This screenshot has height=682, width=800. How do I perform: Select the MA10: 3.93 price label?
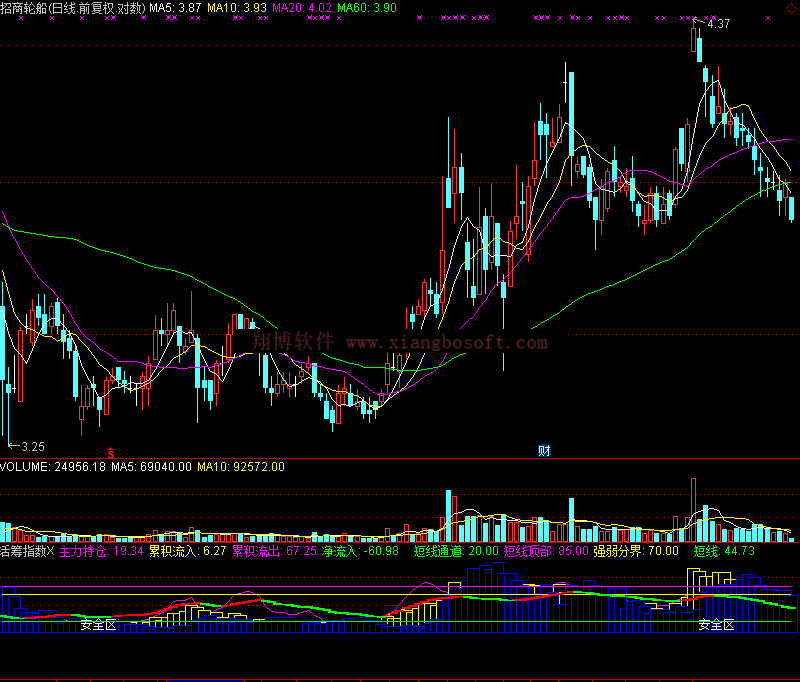(237, 8)
